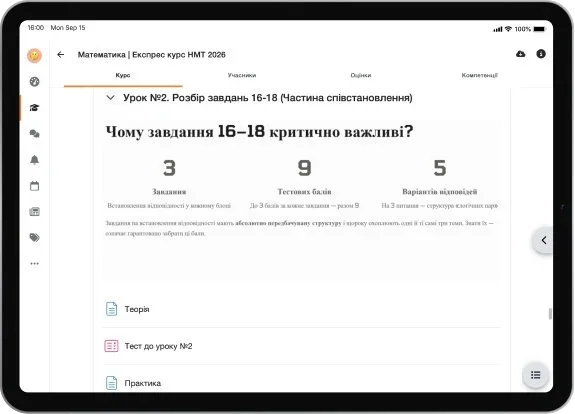Image resolution: width=575 pixels, height=414 pixels.
Task: Click the vertical scrollbar thumb on right
Action: tap(550, 314)
